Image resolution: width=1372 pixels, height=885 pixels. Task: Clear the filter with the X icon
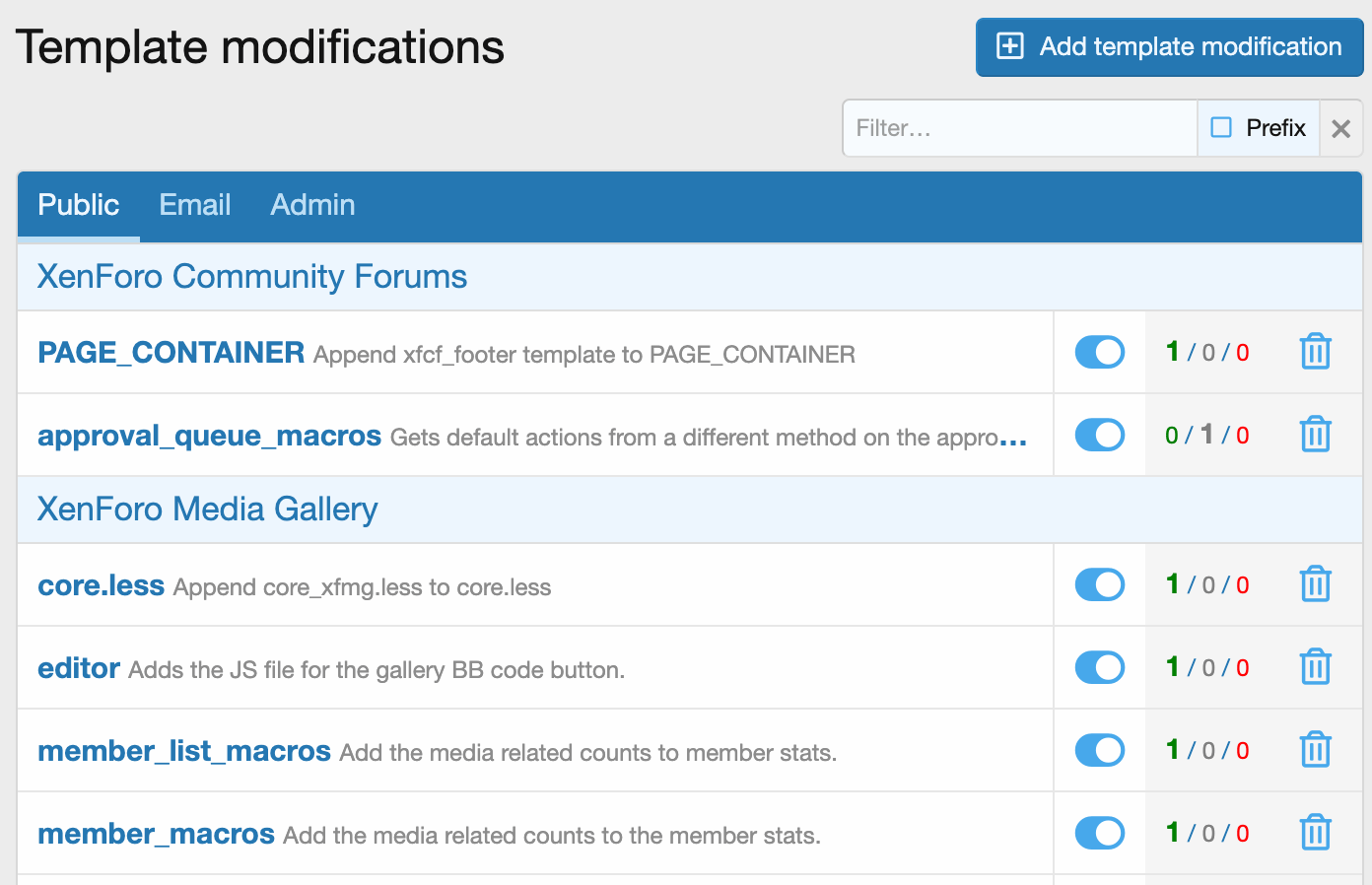click(1340, 128)
